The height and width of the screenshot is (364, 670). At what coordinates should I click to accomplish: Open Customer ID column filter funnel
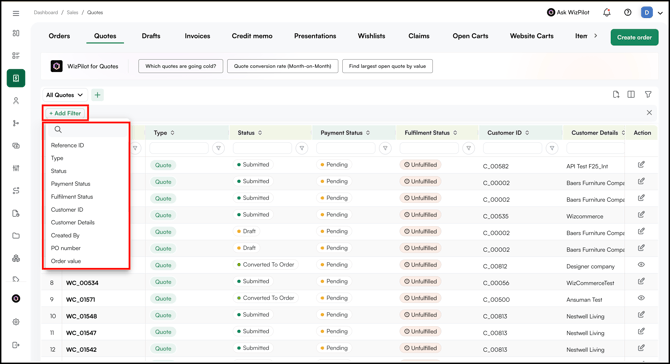pyautogui.click(x=552, y=148)
